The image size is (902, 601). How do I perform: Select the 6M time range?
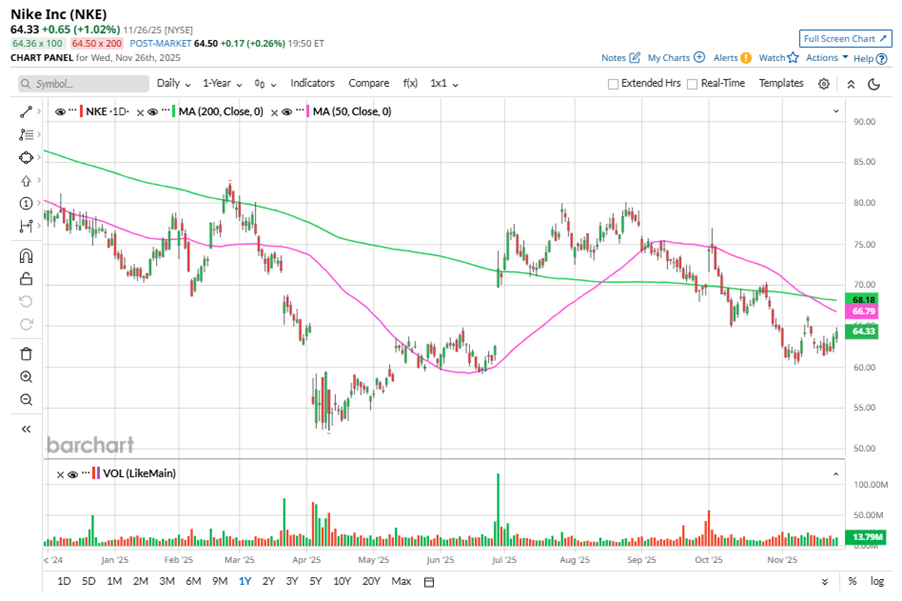coord(193,581)
